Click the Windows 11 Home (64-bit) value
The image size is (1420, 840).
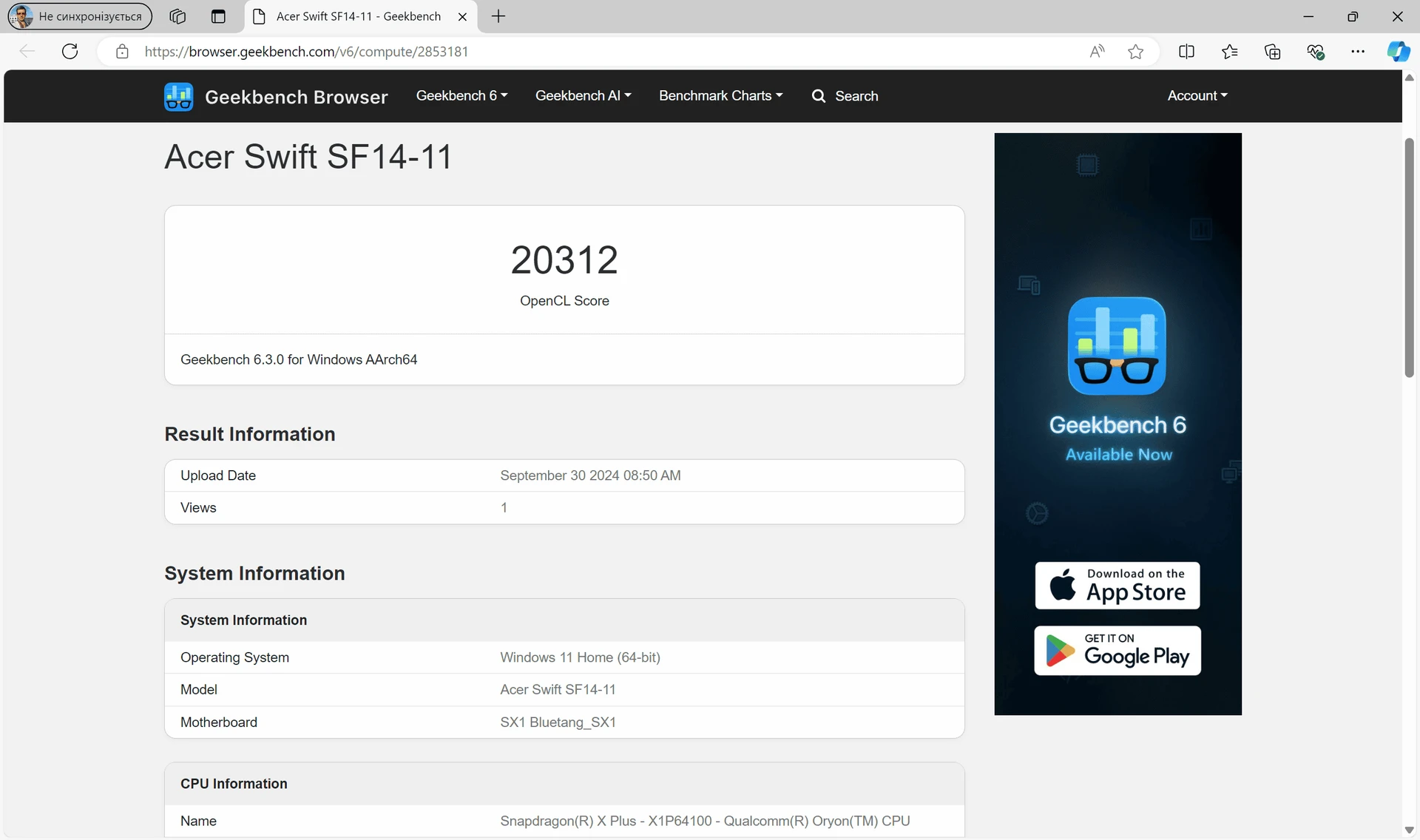(x=580, y=657)
